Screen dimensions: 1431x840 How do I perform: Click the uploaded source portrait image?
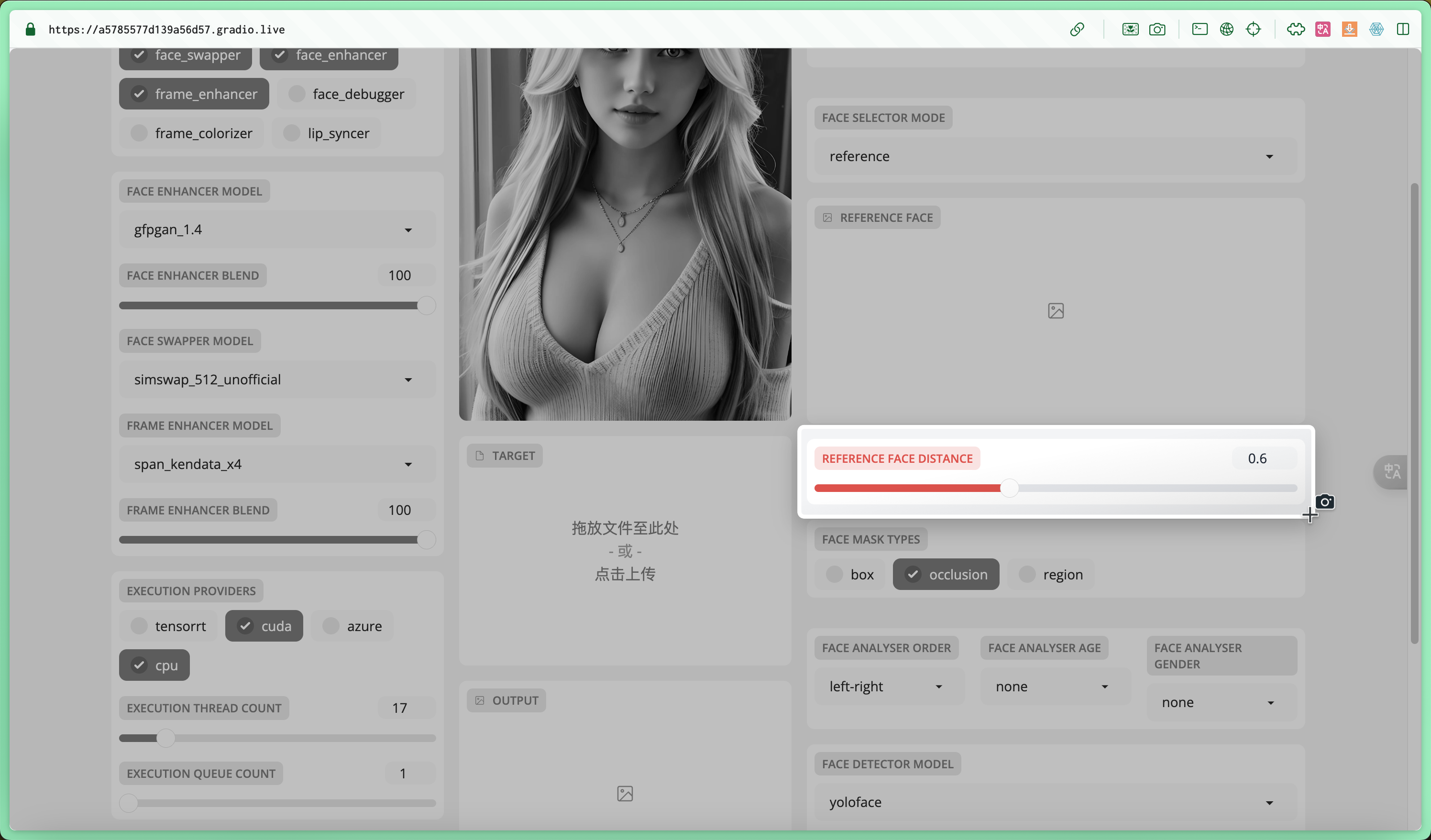click(625, 234)
